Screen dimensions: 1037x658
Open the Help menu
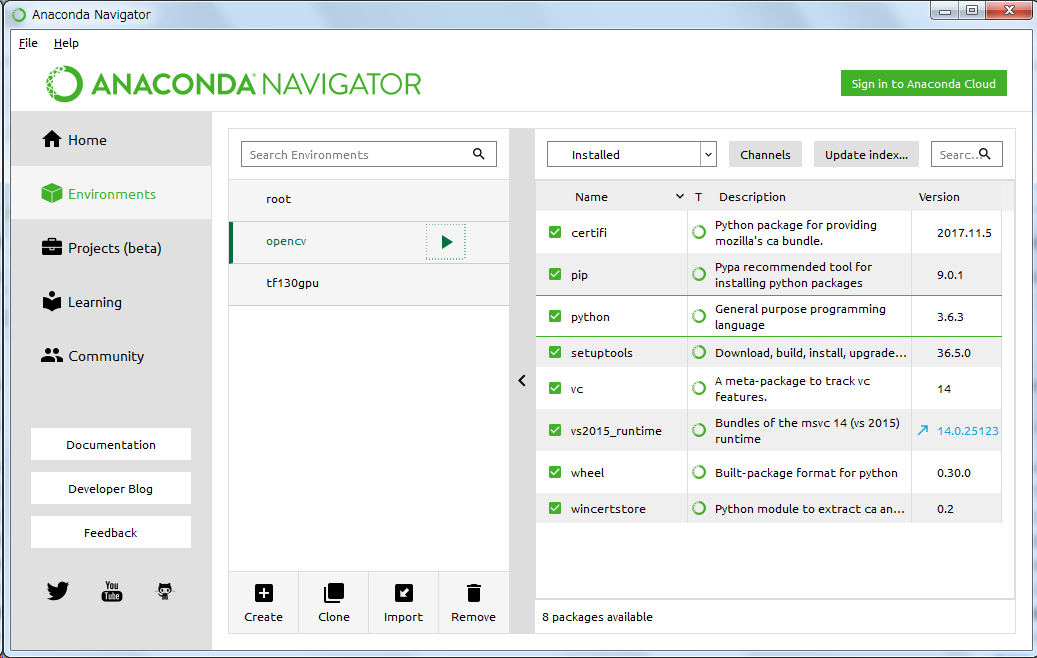tap(66, 43)
